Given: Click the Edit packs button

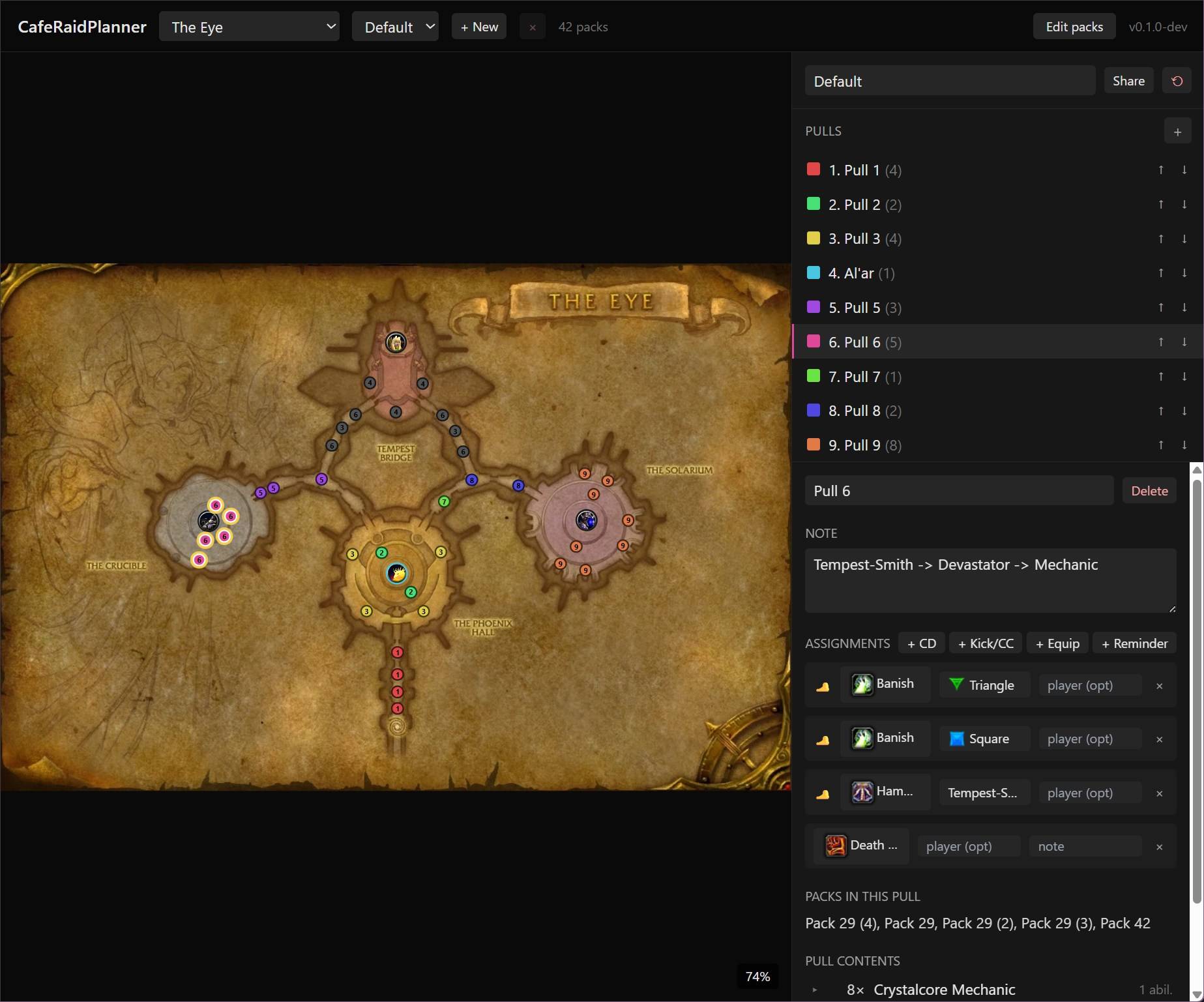Looking at the screenshot, I should pos(1074,27).
